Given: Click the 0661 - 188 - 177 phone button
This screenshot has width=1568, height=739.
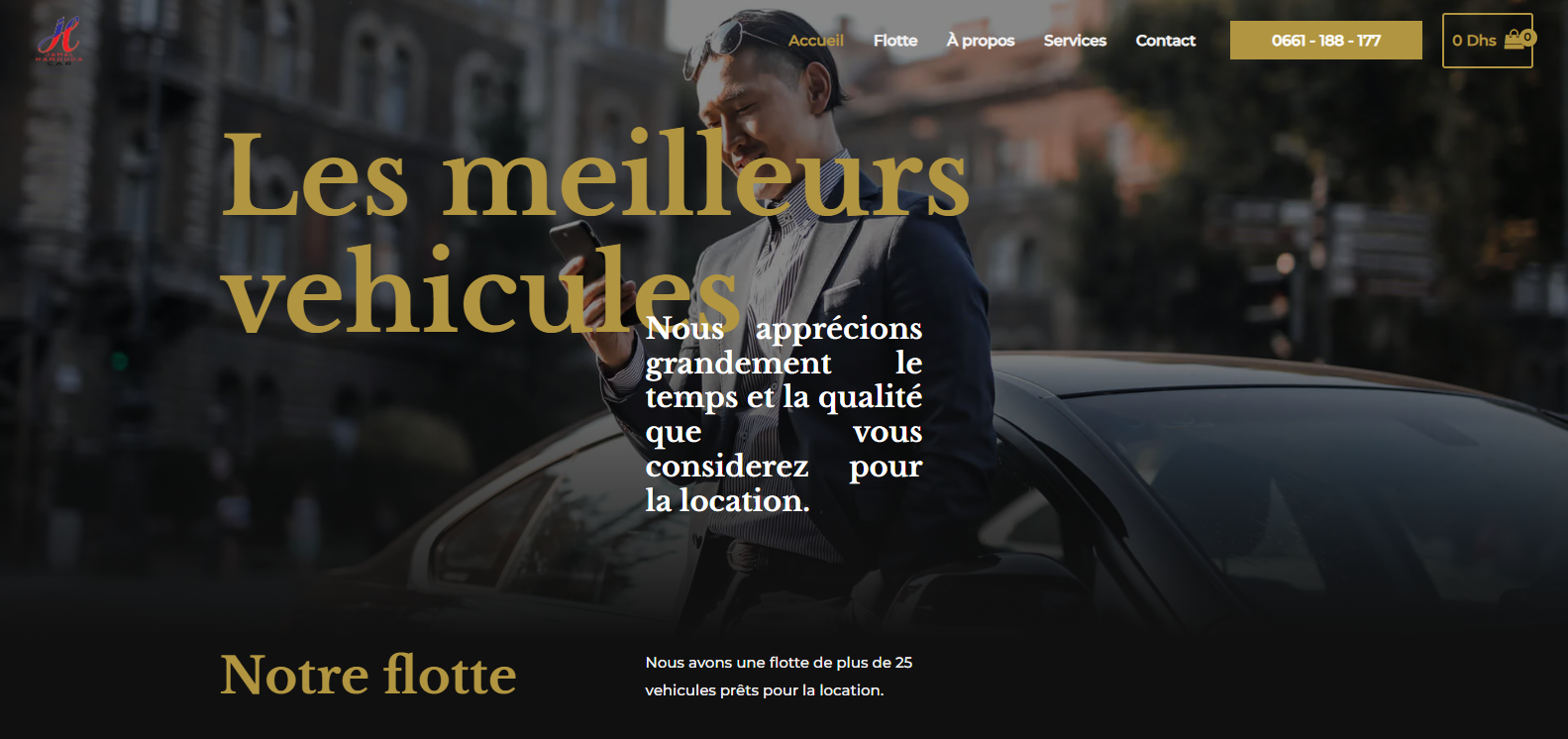Looking at the screenshot, I should [1326, 41].
